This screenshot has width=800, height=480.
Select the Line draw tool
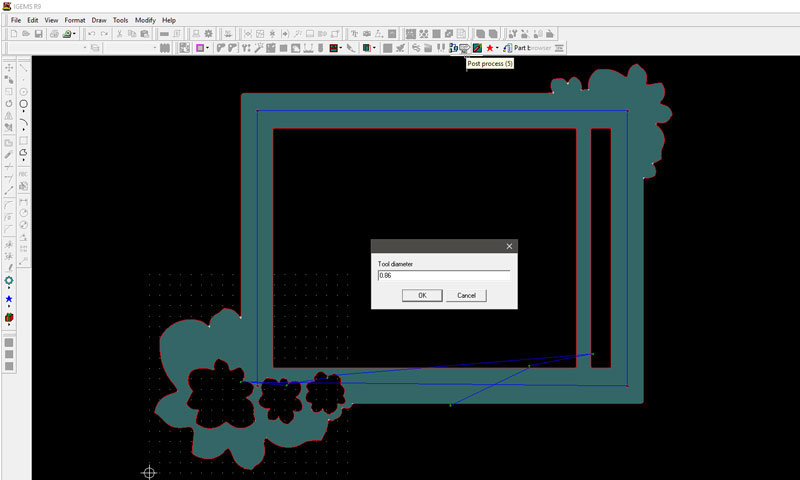23,67
